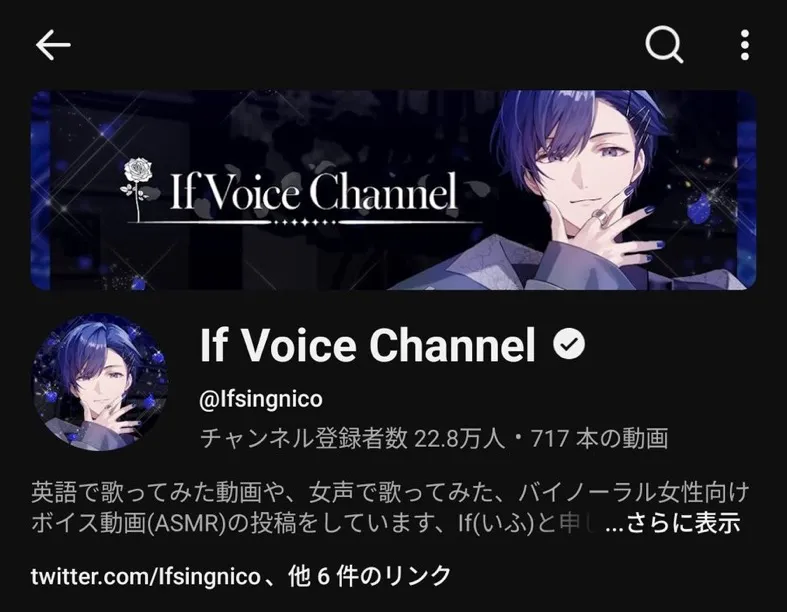Open the three-dot more options menu
This screenshot has width=787, height=612.
[745, 45]
